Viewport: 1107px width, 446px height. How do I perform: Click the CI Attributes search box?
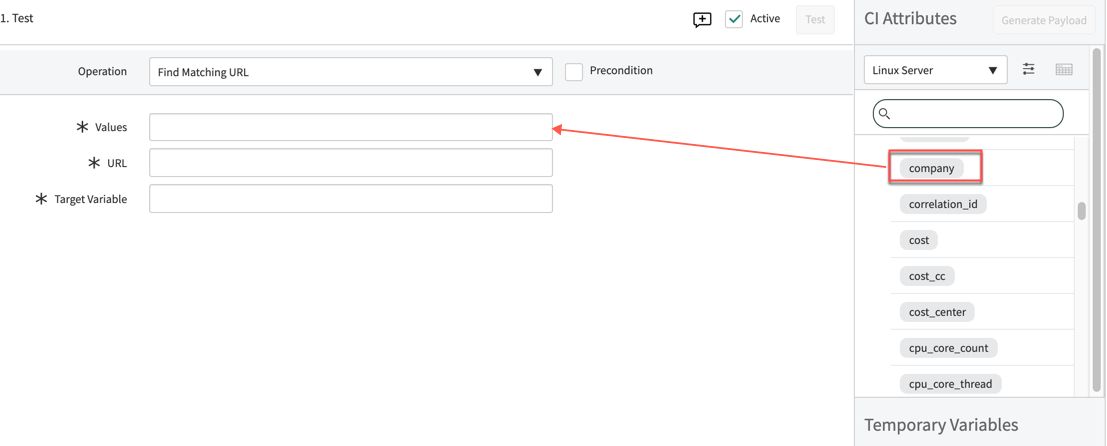968,114
